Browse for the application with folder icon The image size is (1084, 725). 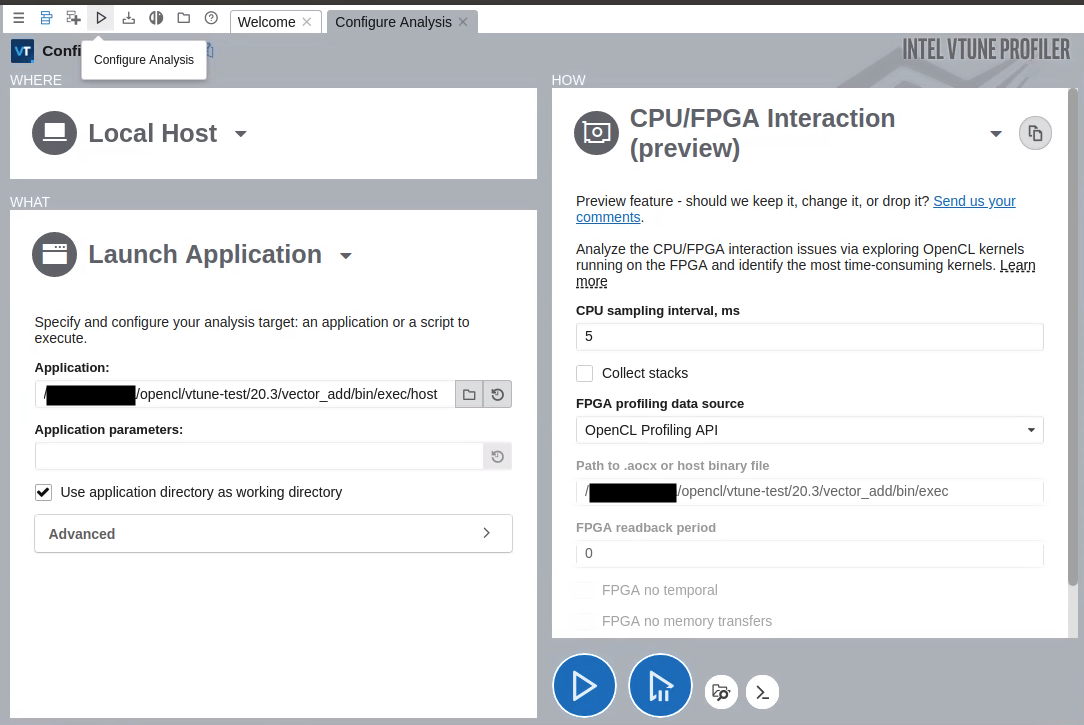(469, 395)
